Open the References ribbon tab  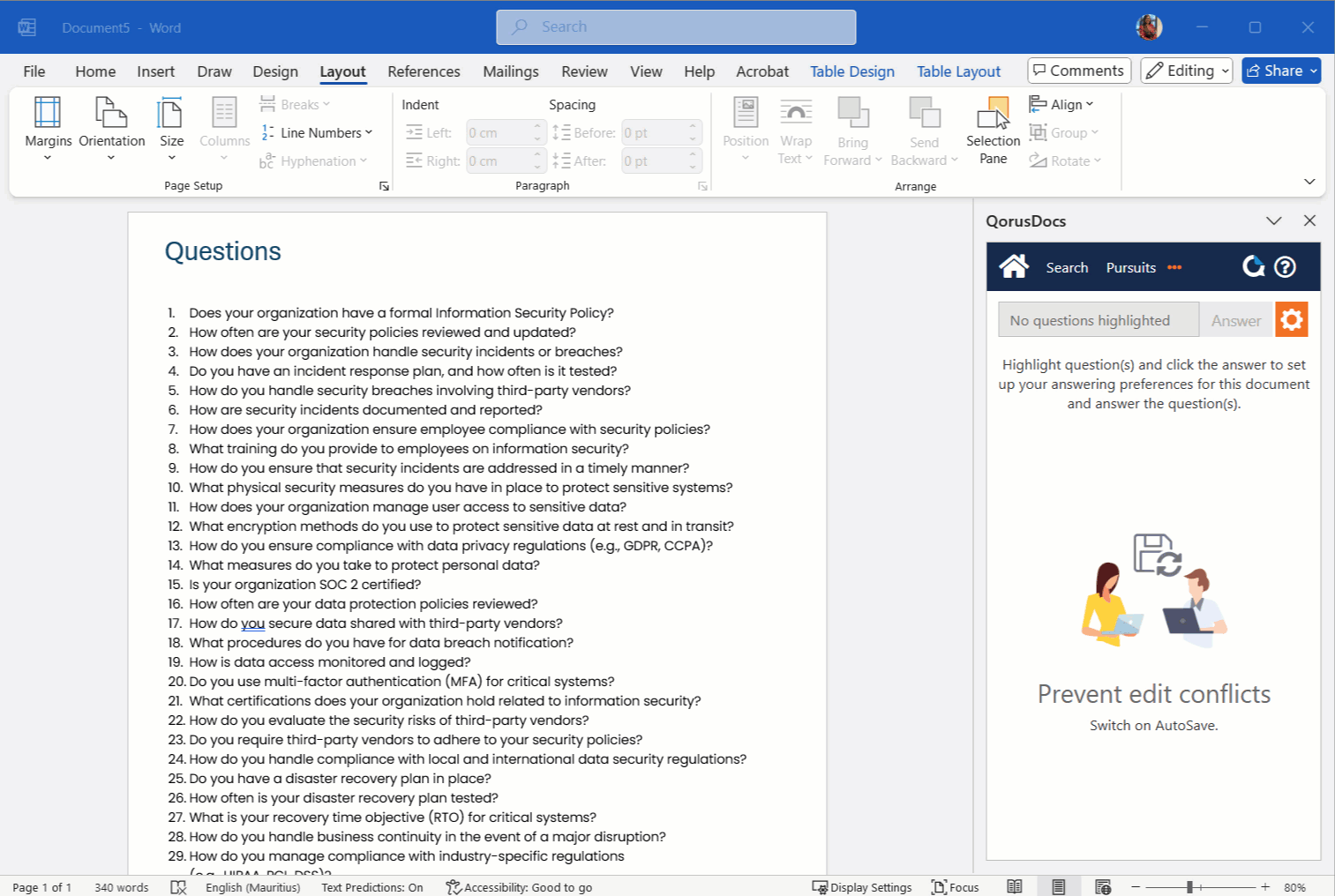[x=424, y=71]
